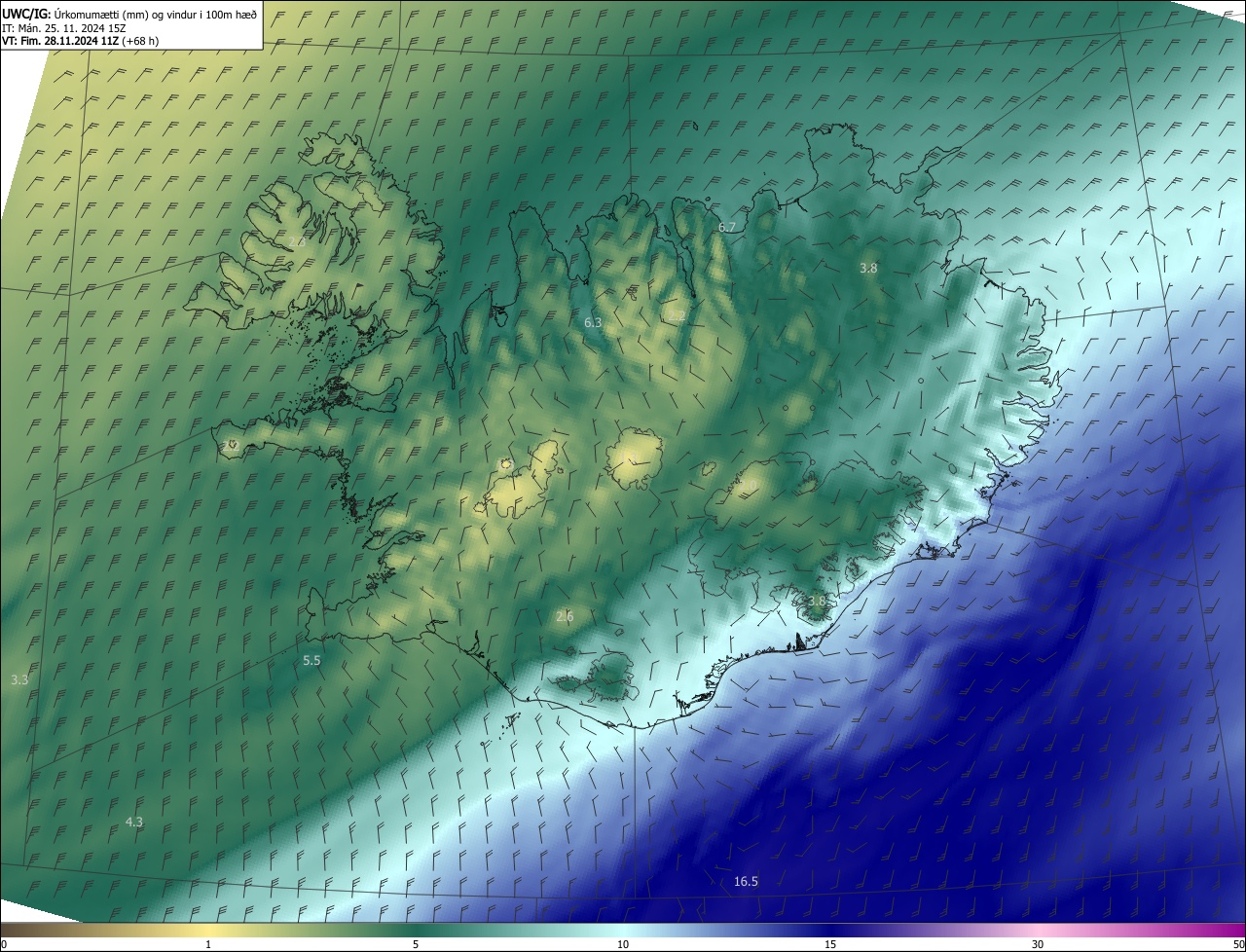Click the 30 mm mark on color legend
This screenshot has width=1246, height=952.
[x=1038, y=944]
